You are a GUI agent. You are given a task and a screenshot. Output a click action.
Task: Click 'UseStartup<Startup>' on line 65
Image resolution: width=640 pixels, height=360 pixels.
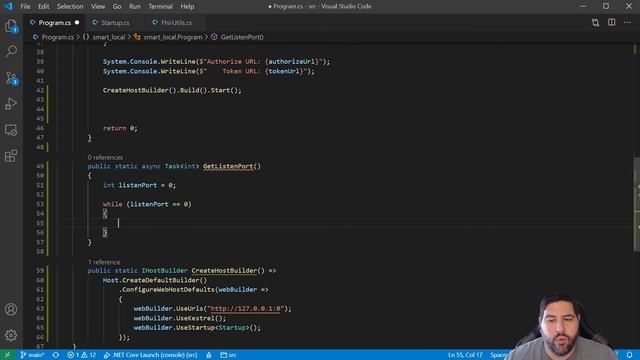[x=212, y=327]
